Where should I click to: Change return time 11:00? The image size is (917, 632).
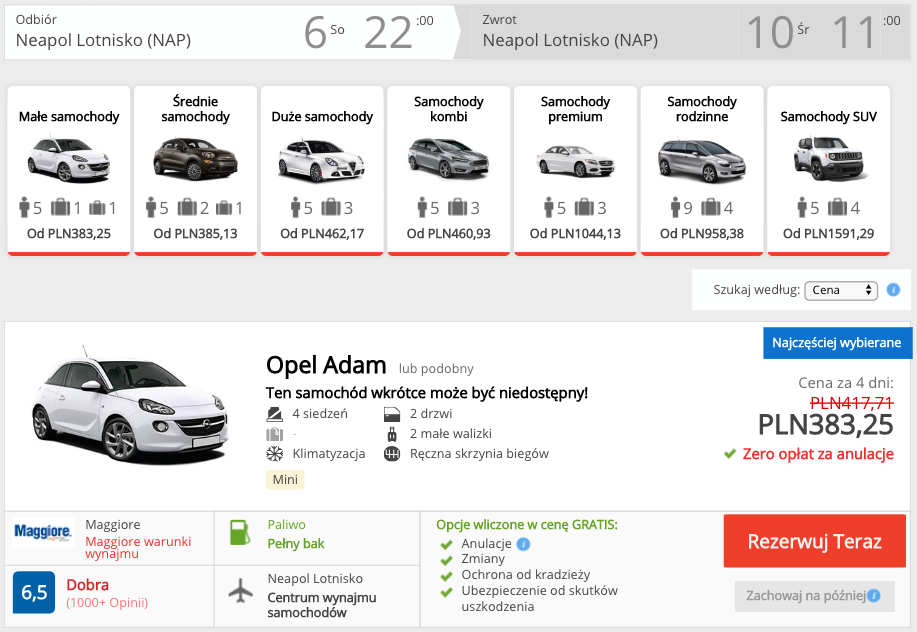click(x=867, y=32)
